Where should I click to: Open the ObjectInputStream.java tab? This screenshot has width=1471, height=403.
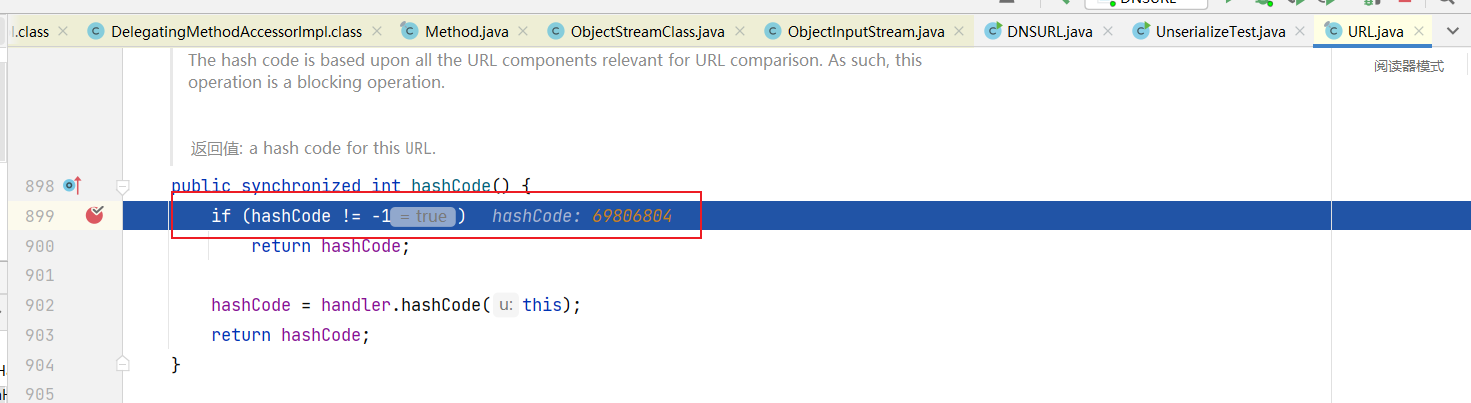865,31
